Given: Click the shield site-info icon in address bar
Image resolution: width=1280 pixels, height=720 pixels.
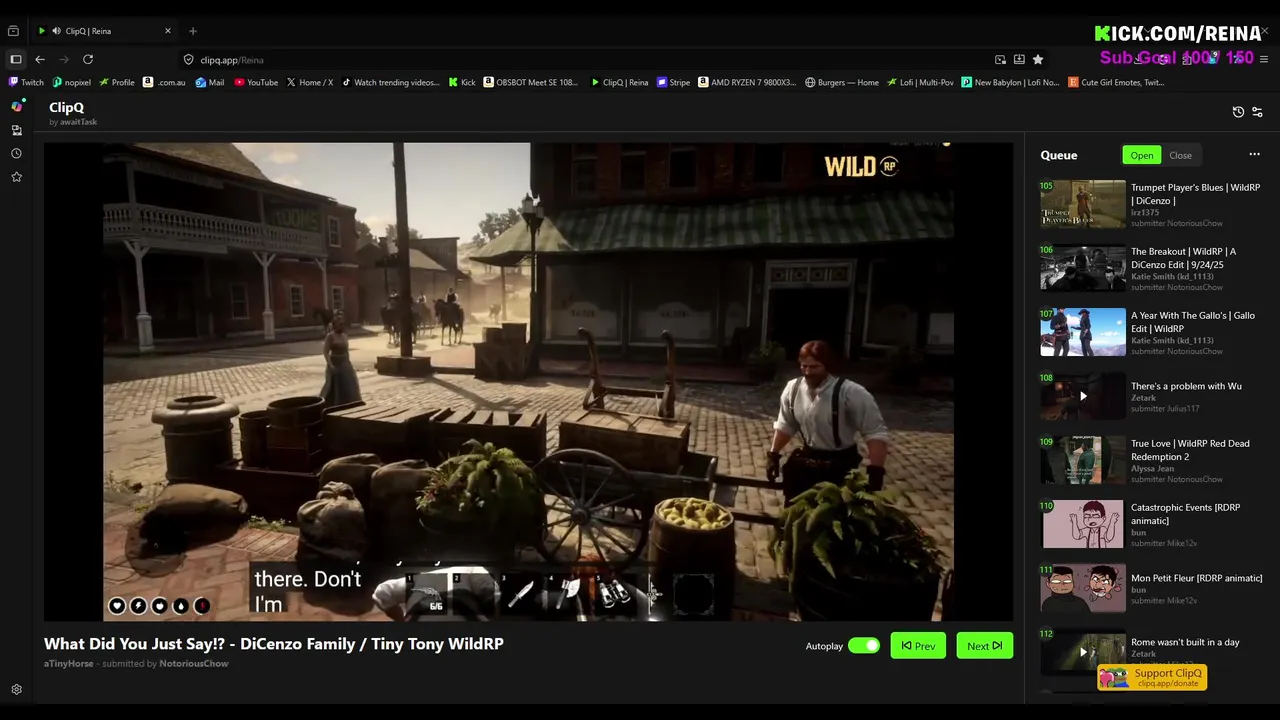Looking at the screenshot, I should (188, 60).
